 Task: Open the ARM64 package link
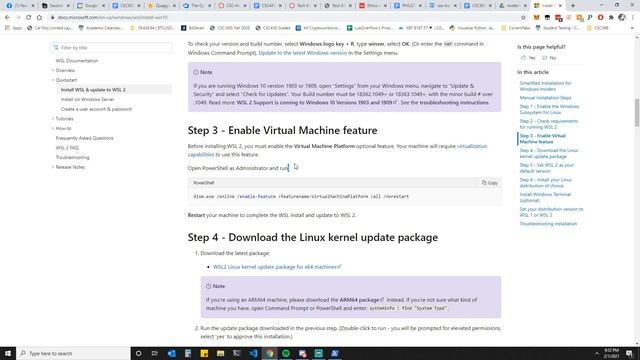(x=361, y=300)
